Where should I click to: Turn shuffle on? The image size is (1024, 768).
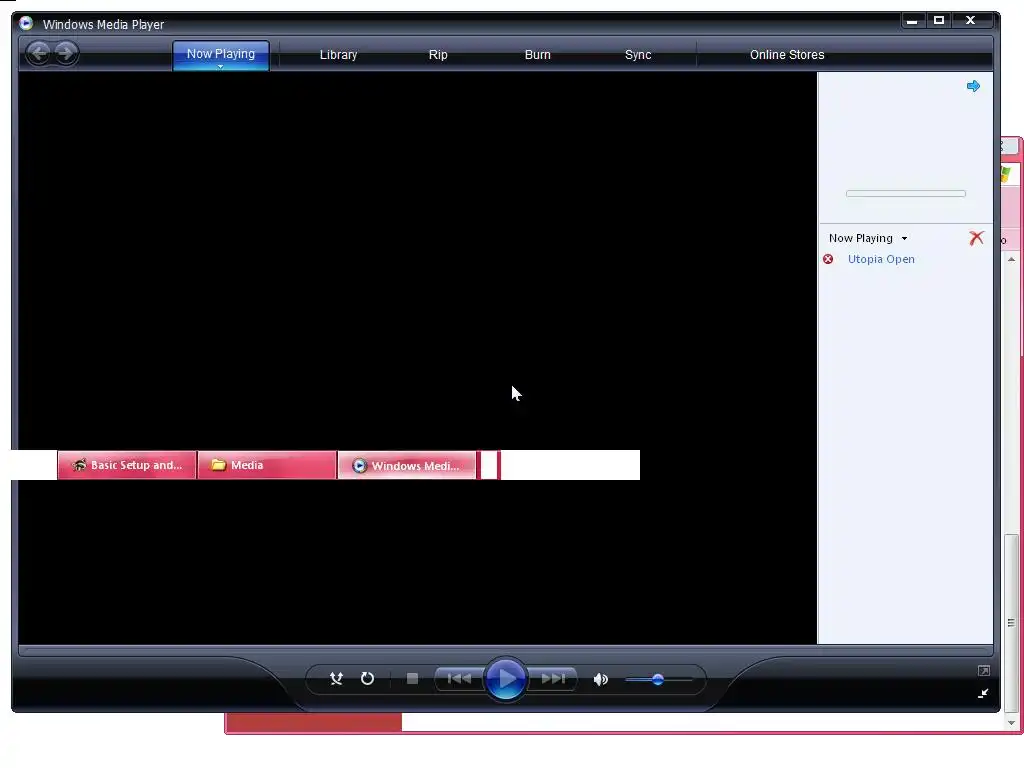pos(336,679)
